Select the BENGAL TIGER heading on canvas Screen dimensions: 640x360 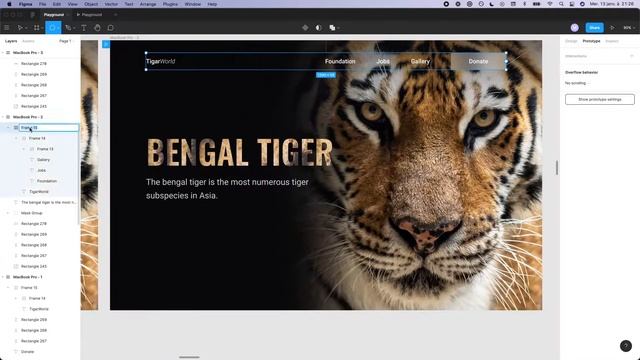[240, 152]
